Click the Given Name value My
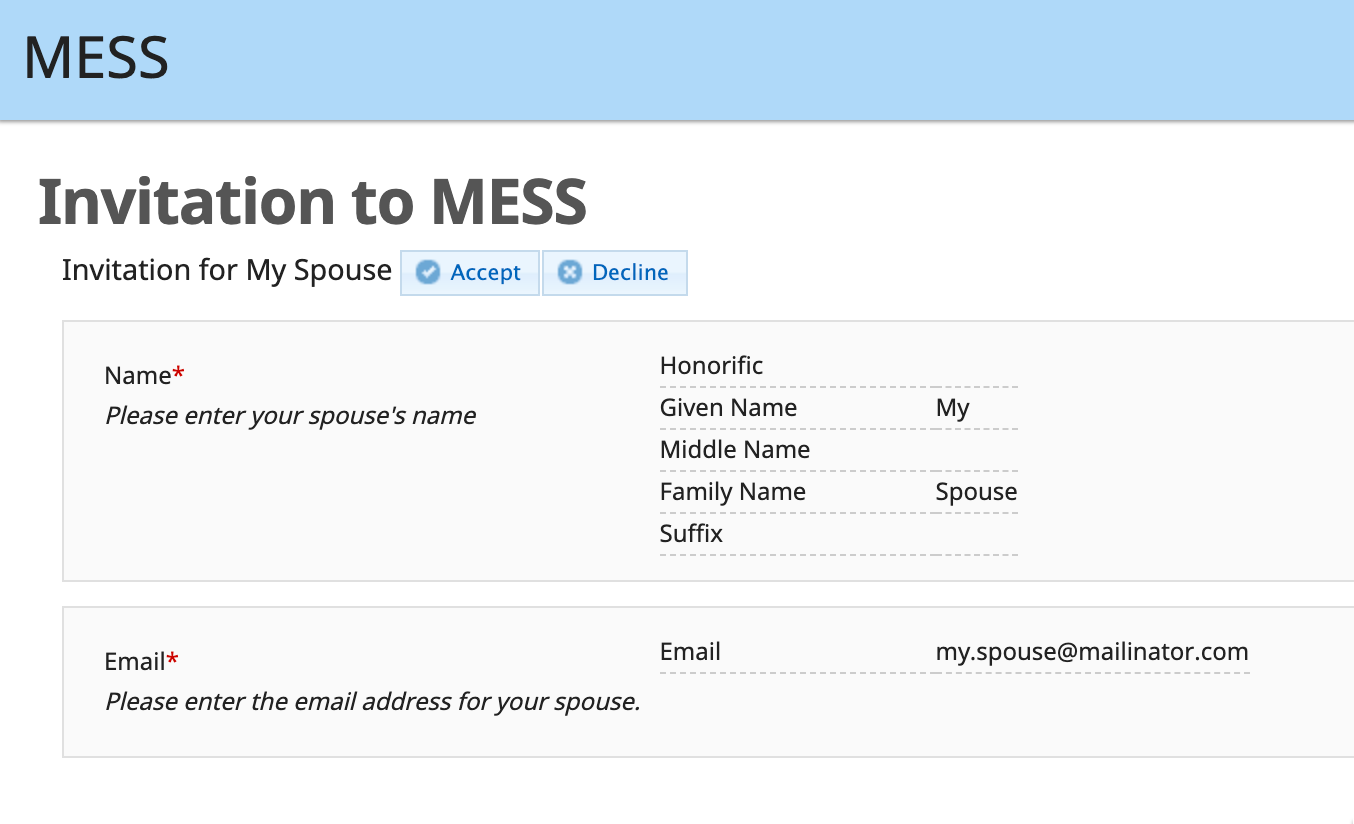This screenshot has height=824, width=1354. pyautogui.click(x=952, y=408)
